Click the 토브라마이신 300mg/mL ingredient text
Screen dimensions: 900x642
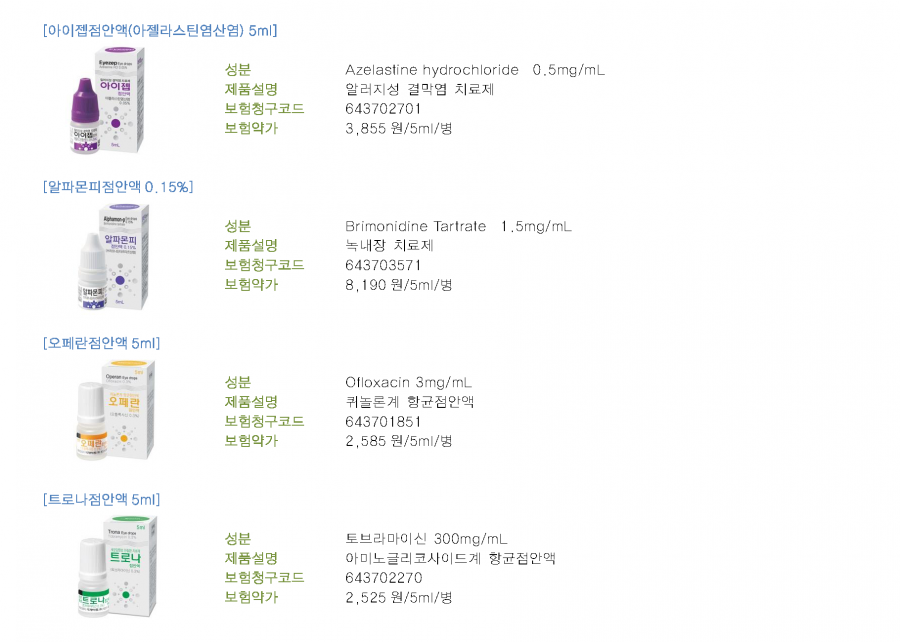coord(426,539)
